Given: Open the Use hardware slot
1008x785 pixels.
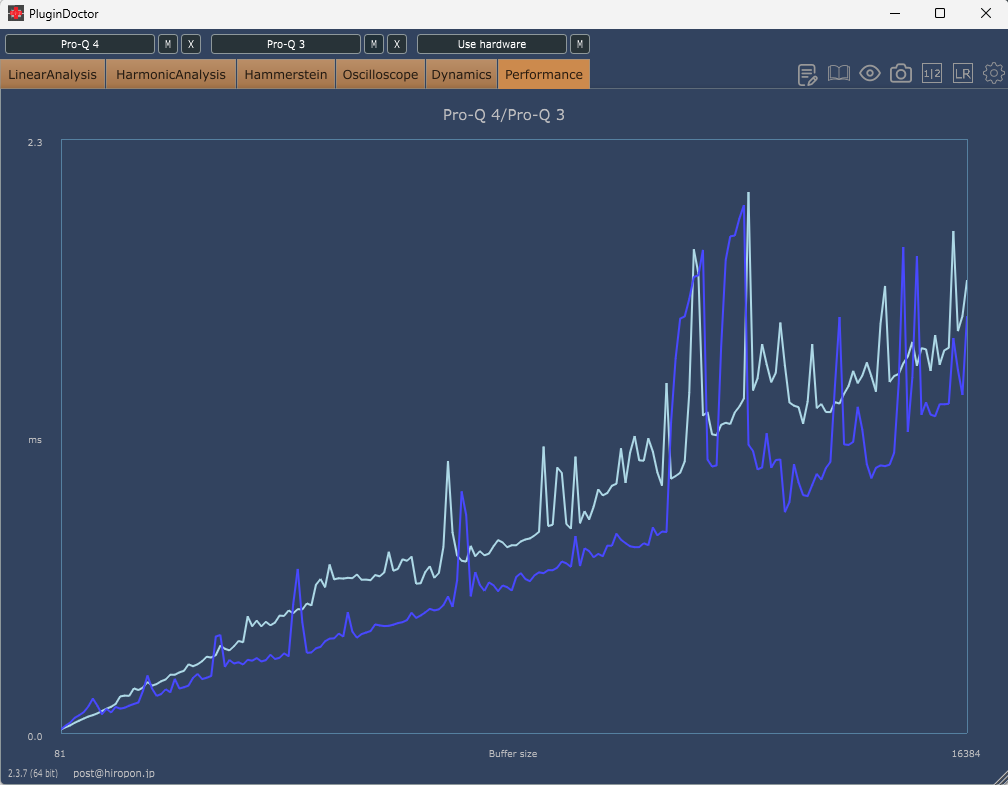Looking at the screenshot, I should click(x=492, y=44).
